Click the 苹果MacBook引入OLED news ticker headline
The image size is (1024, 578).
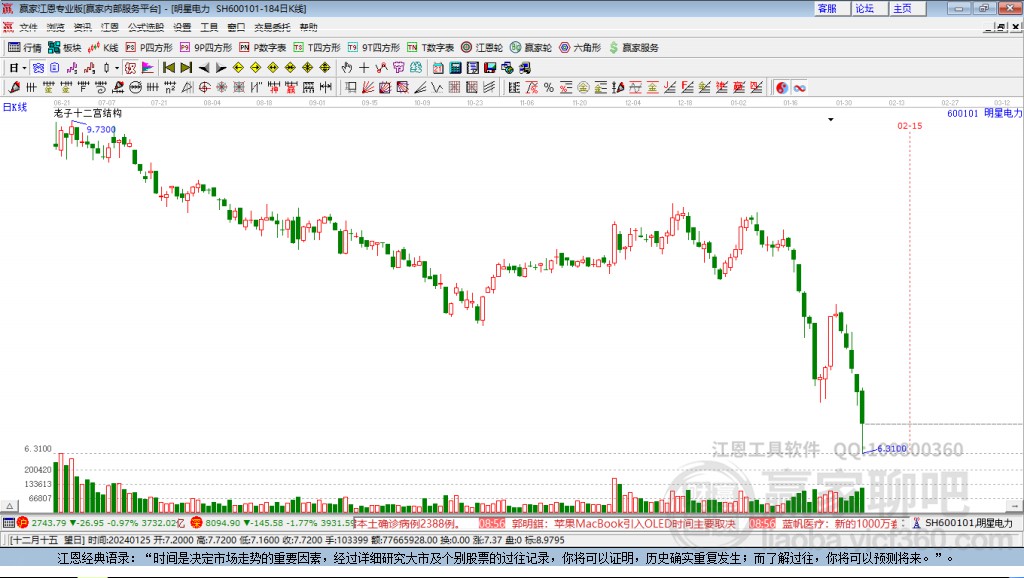(624, 524)
